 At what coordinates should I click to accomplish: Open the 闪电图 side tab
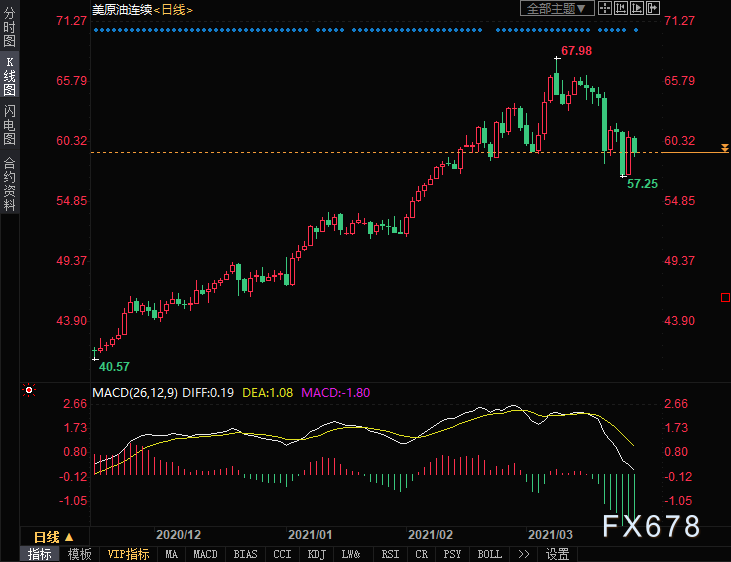[x=9, y=125]
